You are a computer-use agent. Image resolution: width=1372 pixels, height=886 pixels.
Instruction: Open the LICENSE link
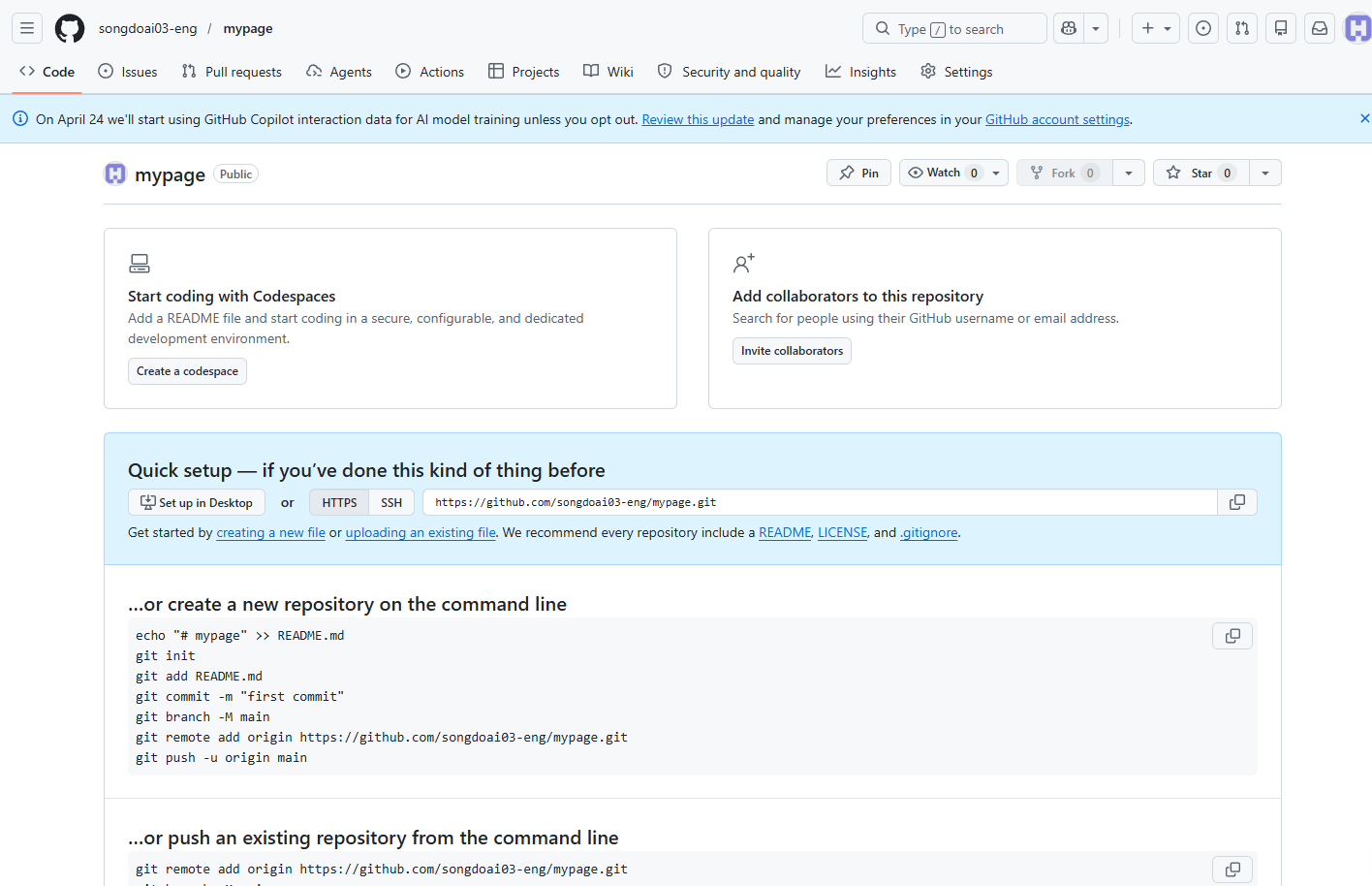tap(843, 532)
